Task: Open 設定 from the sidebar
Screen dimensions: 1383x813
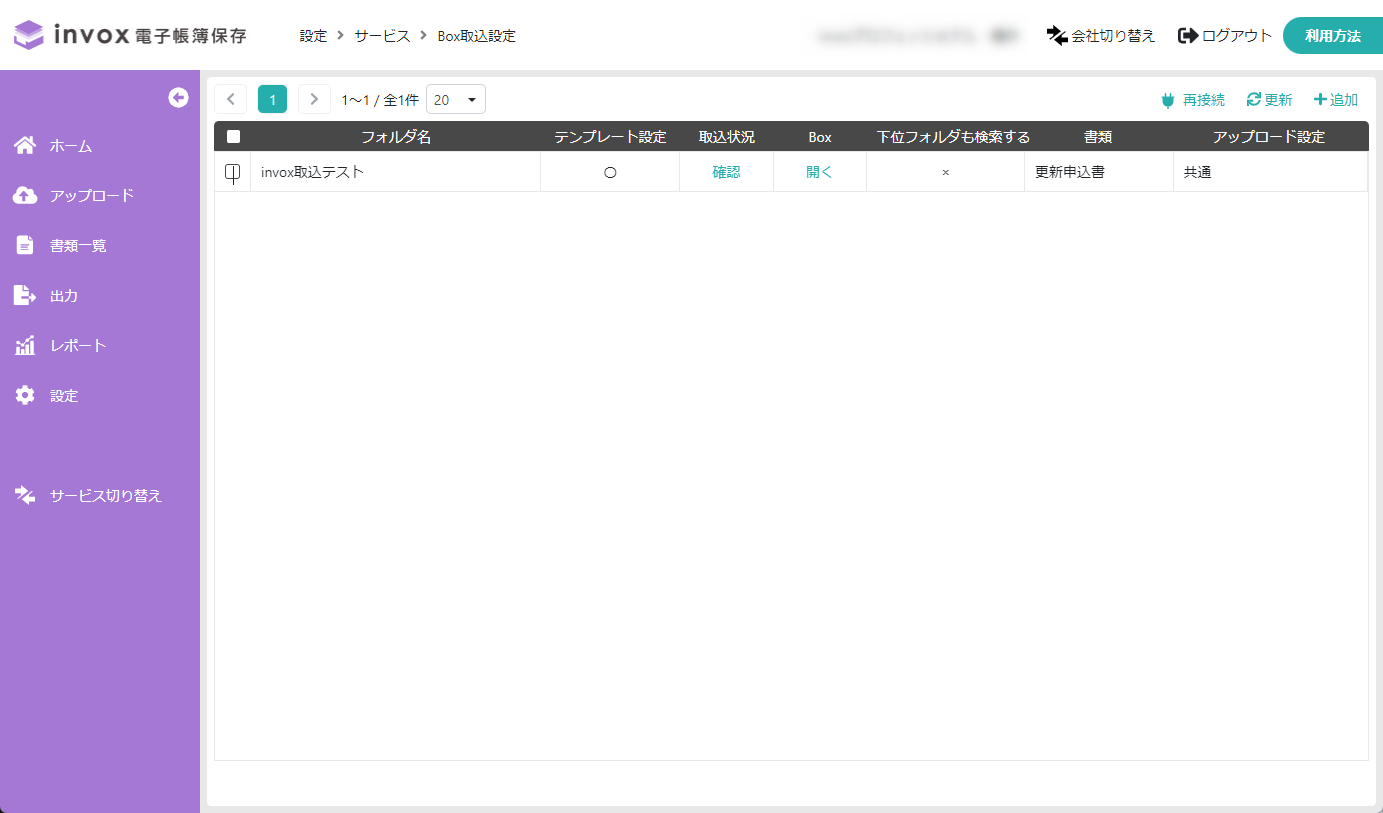Action: [63, 394]
